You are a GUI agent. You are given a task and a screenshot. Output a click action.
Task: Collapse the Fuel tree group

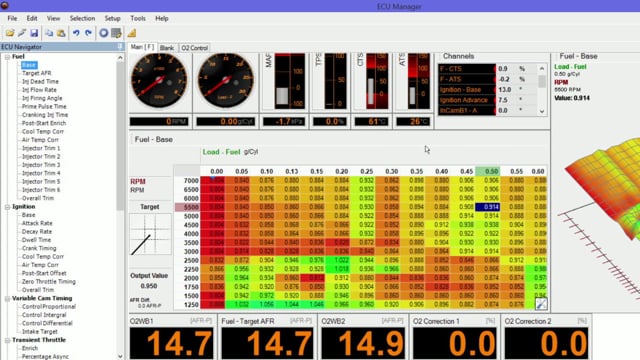(x=7, y=57)
